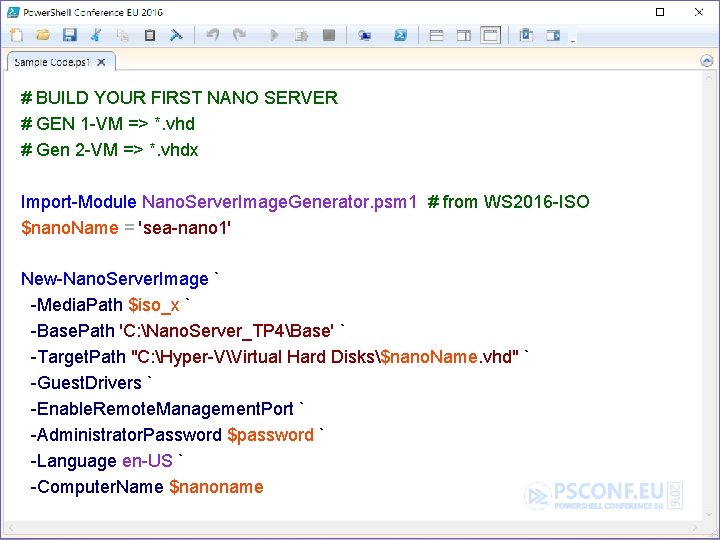The width and height of the screenshot is (720, 540).
Task: Create a new script file
Action: click(x=17, y=35)
